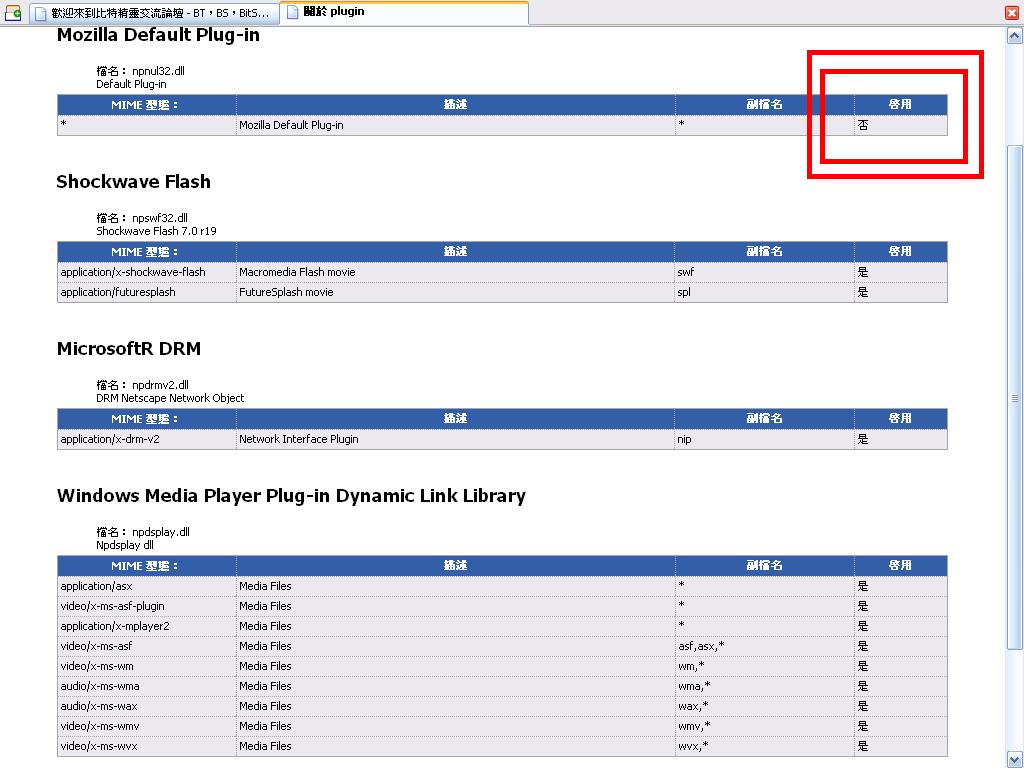Click the 否 value in Mozilla Default Plug-in row
The height and width of the screenshot is (768, 1024).
click(x=863, y=125)
